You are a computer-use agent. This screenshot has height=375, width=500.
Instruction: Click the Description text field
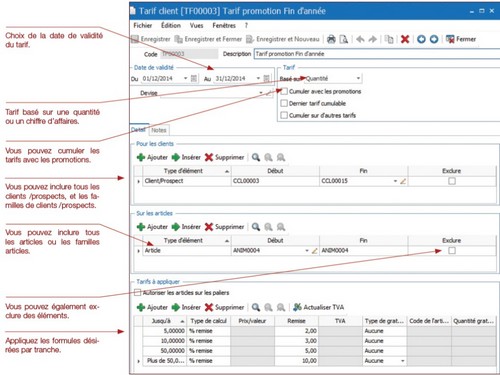(x=377, y=54)
